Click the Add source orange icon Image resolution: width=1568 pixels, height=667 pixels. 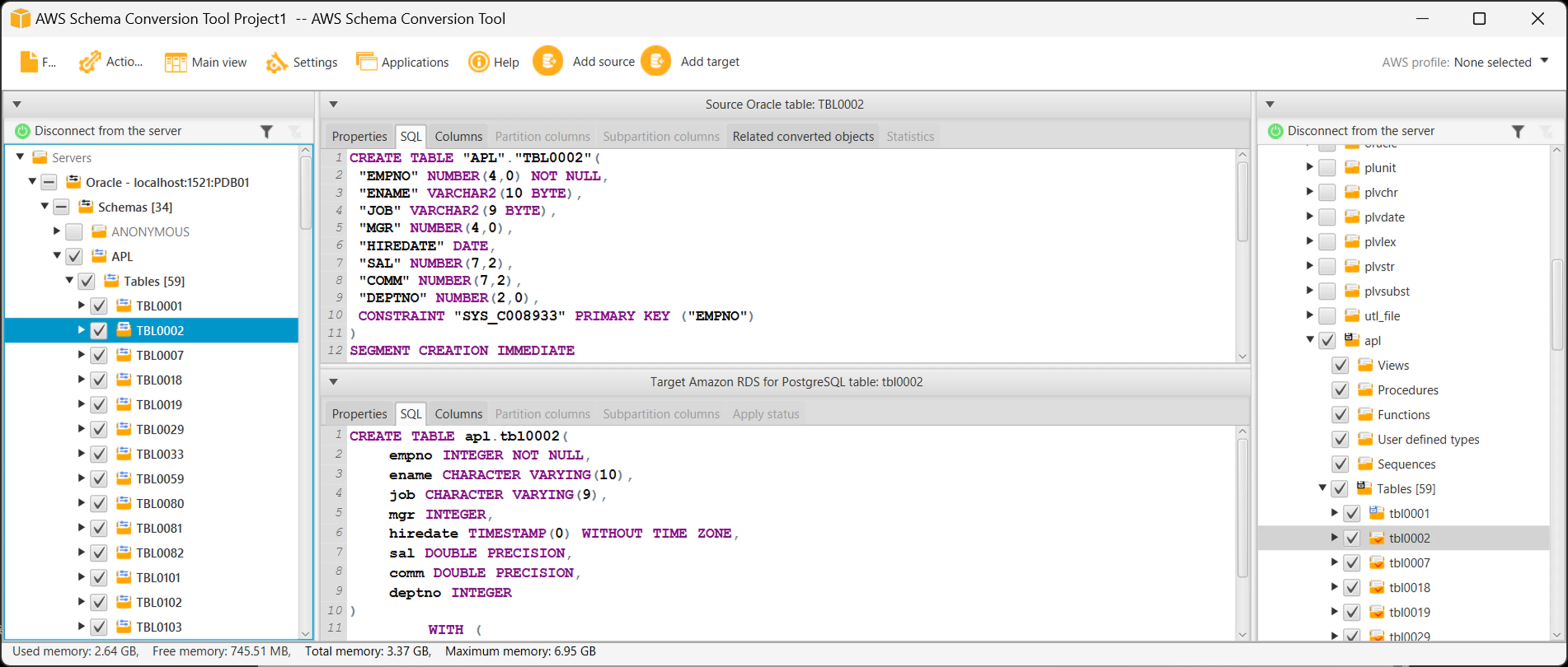pos(548,61)
